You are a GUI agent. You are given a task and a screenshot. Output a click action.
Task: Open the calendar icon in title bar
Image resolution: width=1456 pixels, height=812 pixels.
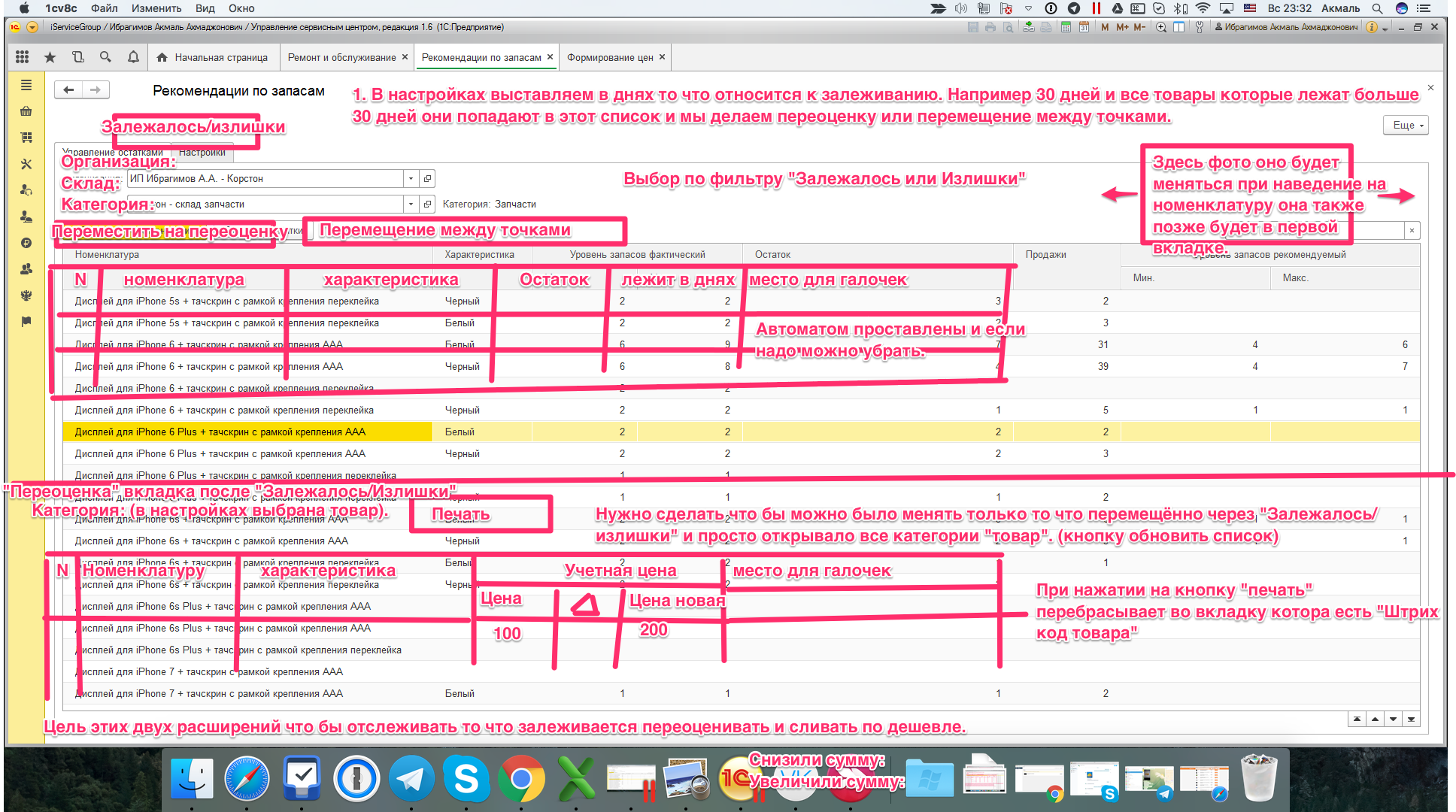pyautogui.click(x=1084, y=27)
